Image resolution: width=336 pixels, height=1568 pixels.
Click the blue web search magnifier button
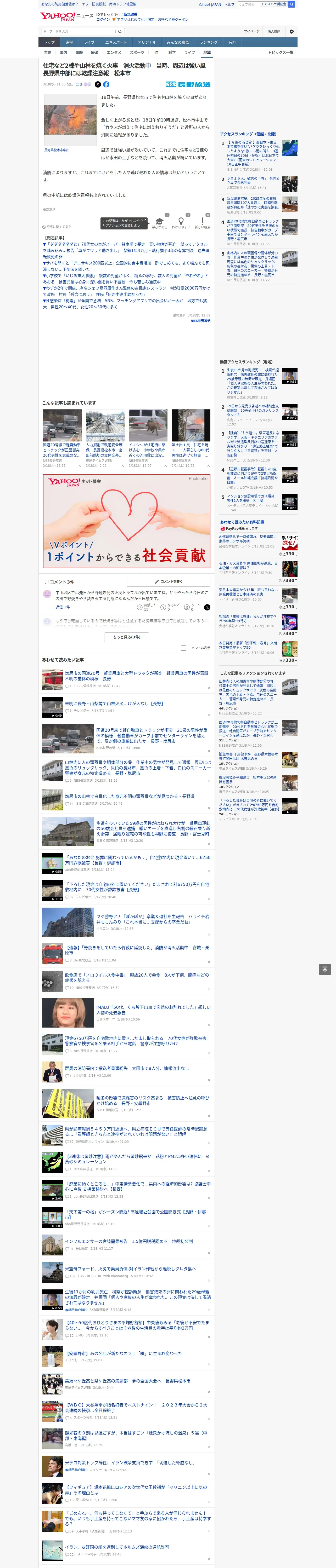[x=292, y=4]
